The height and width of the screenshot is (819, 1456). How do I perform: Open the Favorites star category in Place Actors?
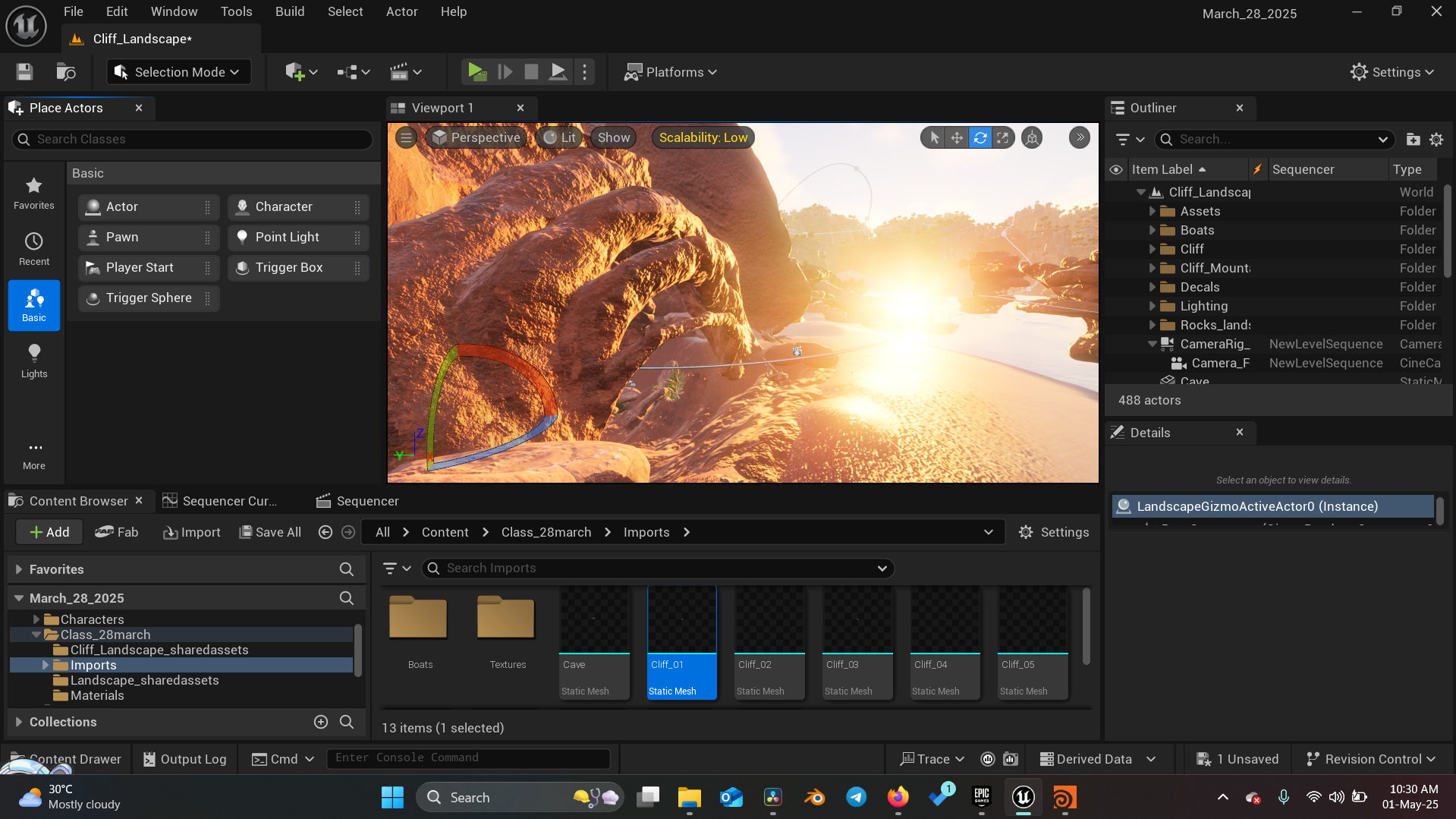click(34, 193)
